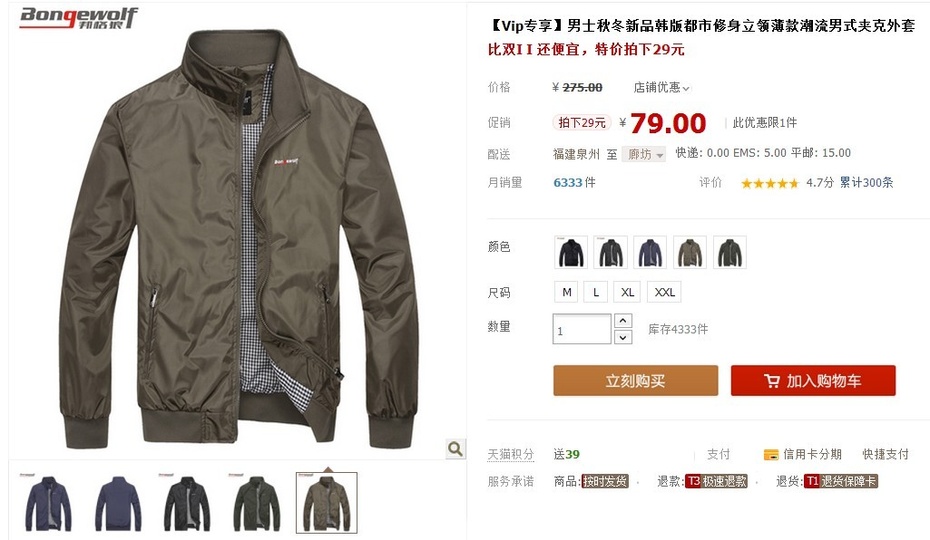This screenshot has height=540, width=930.
Task: Click the credit card installment icon
Action: click(770, 455)
